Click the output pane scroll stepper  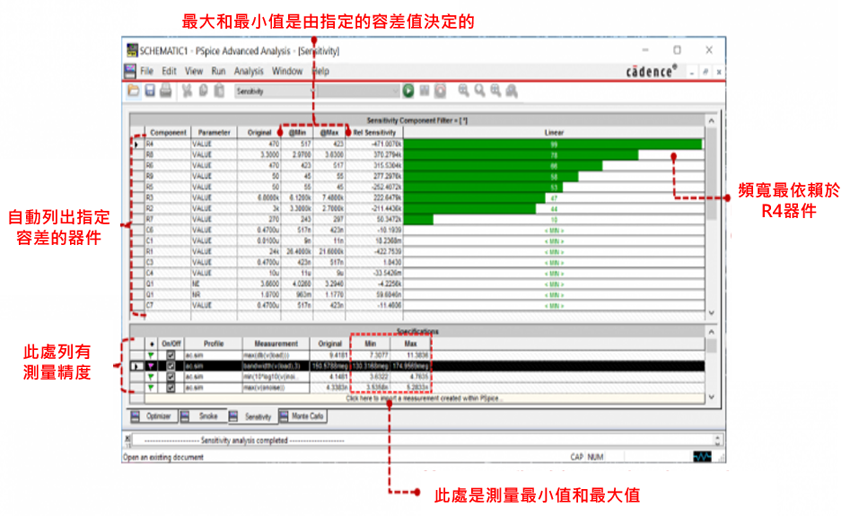717,440
